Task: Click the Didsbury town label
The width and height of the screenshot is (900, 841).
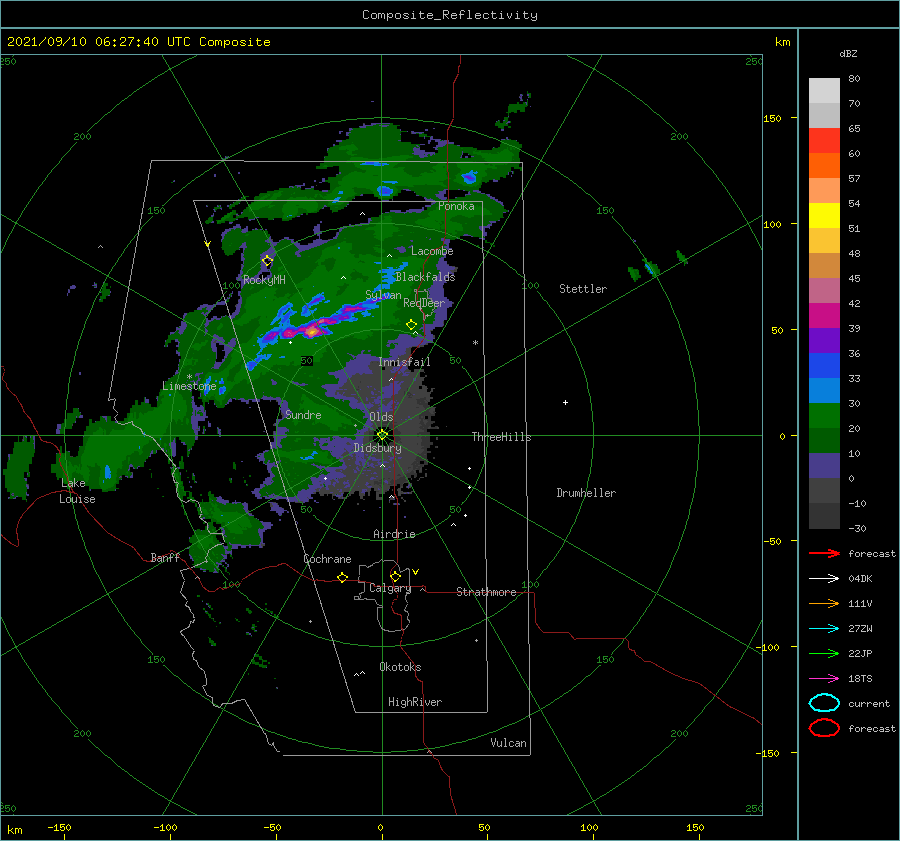Action: pos(377,448)
